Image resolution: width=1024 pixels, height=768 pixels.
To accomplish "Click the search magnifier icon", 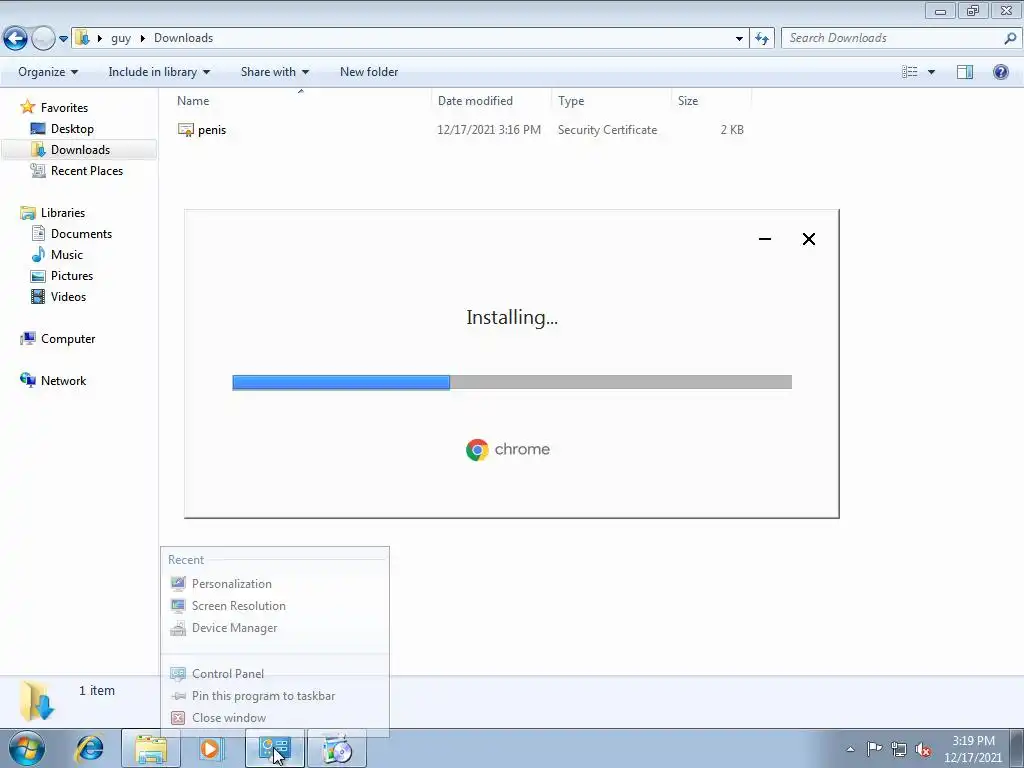I will coord(1010,39).
